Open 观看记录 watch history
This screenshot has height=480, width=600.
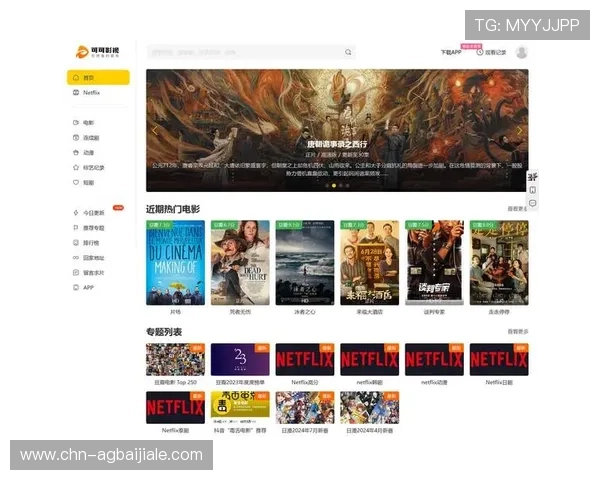[492, 52]
